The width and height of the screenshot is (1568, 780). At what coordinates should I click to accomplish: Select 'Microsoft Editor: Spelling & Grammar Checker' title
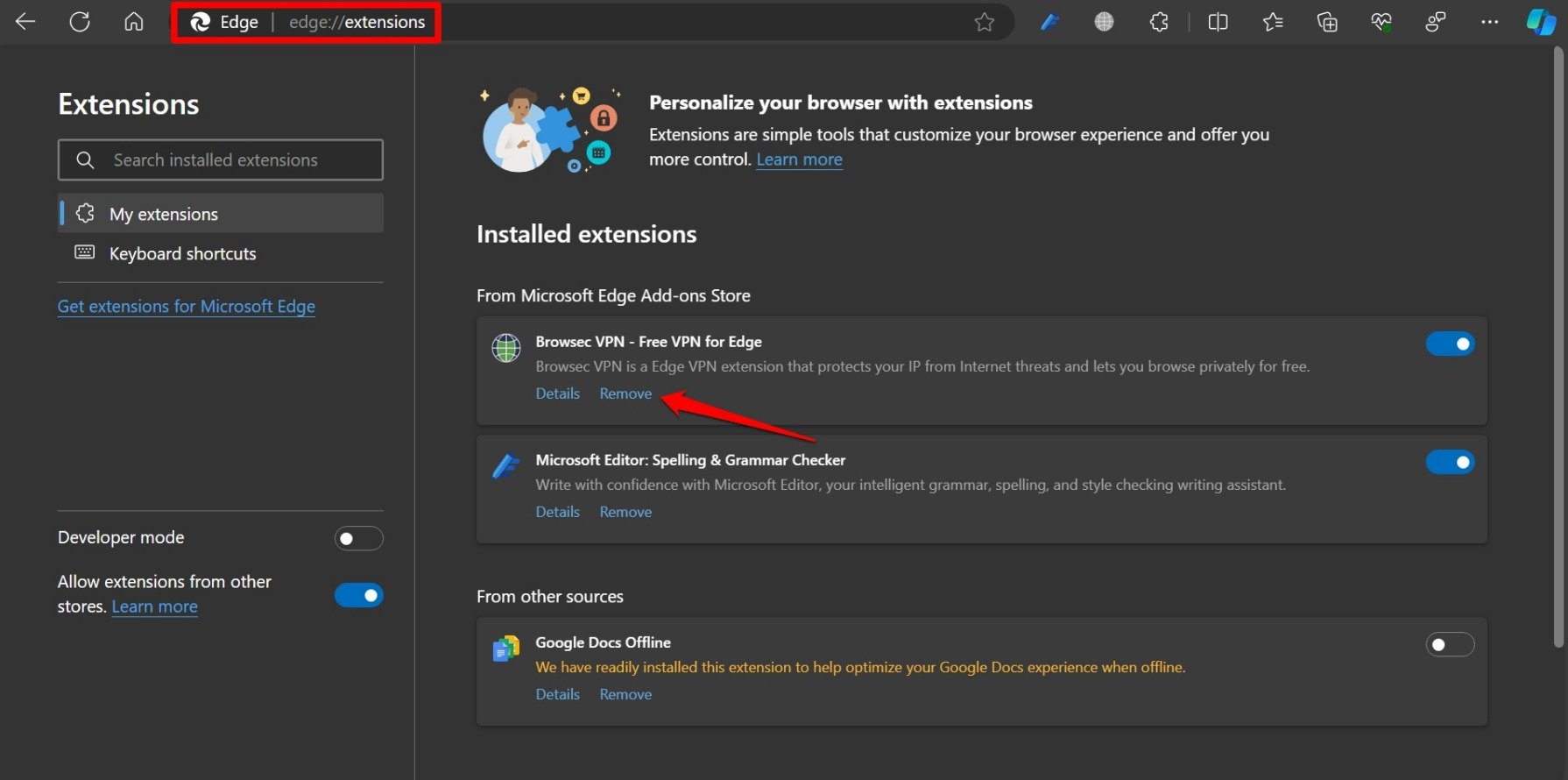pos(690,460)
